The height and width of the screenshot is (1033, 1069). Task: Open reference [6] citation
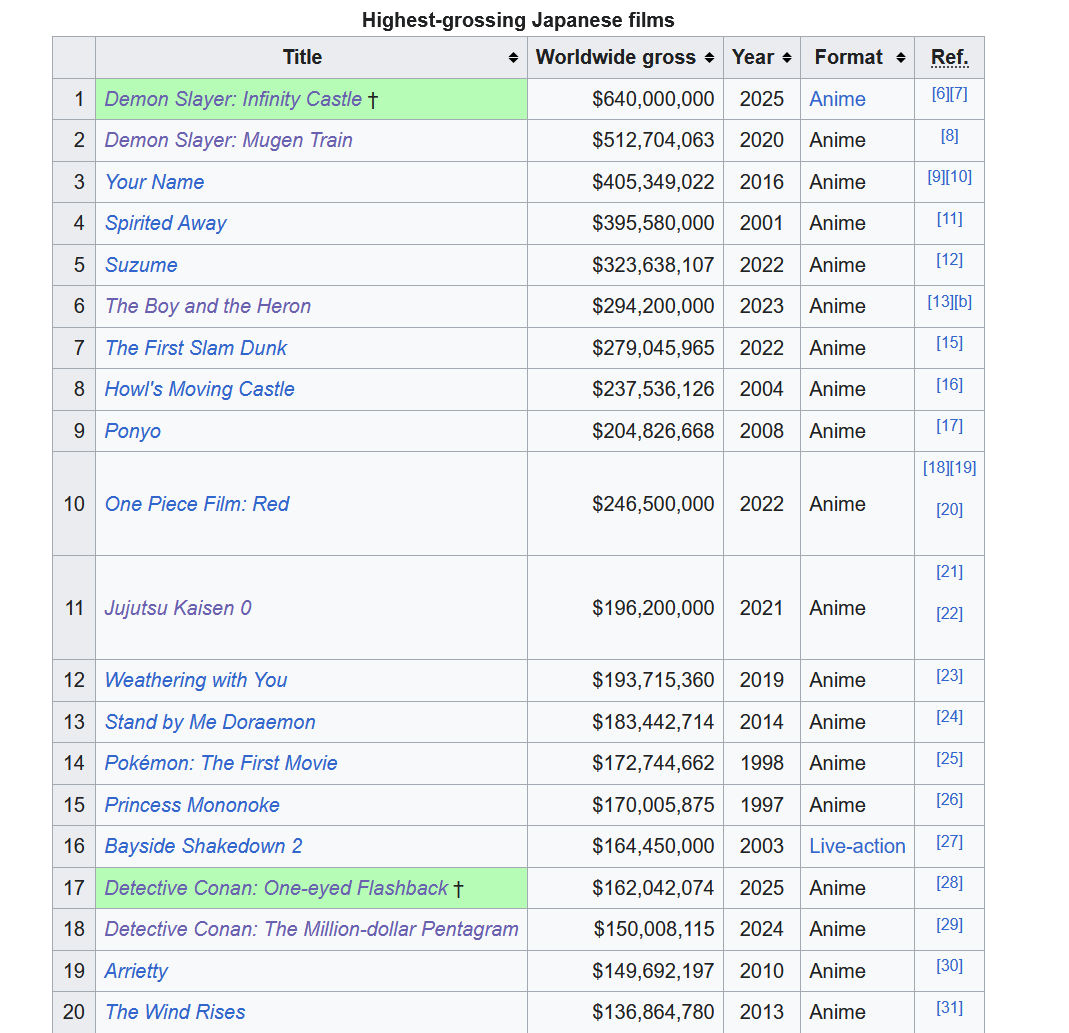(940, 93)
